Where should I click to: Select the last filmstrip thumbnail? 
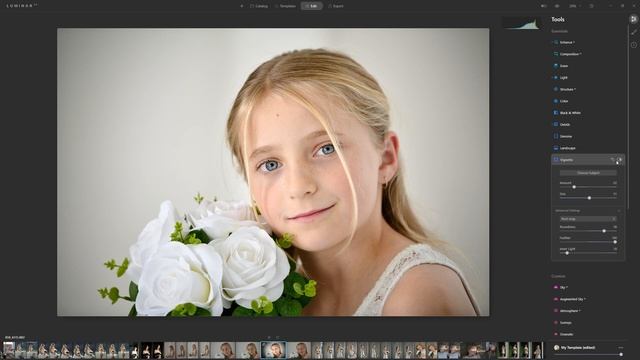click(538, 350)
